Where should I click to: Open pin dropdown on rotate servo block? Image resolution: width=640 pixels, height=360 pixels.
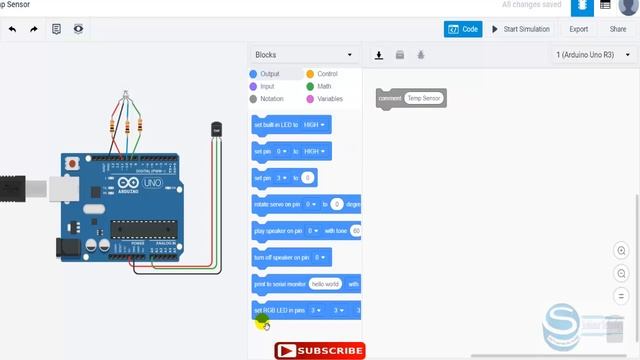coord(311,204)
